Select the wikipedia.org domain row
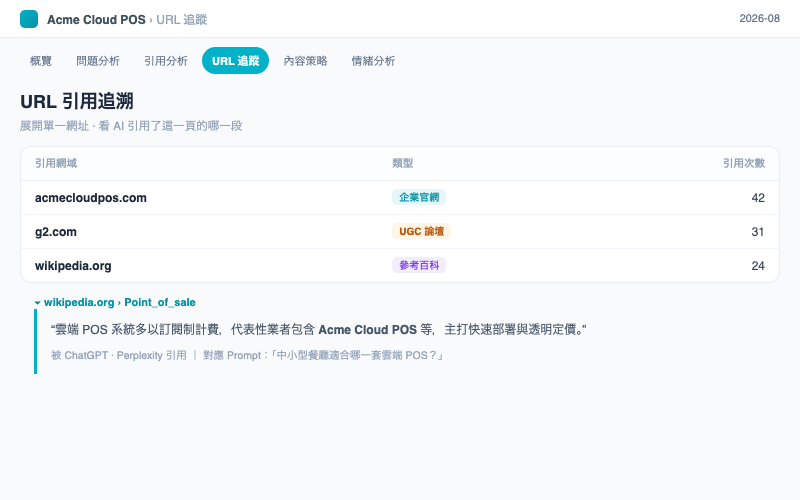This screenshot has height=500, width=800. (400, 266)
